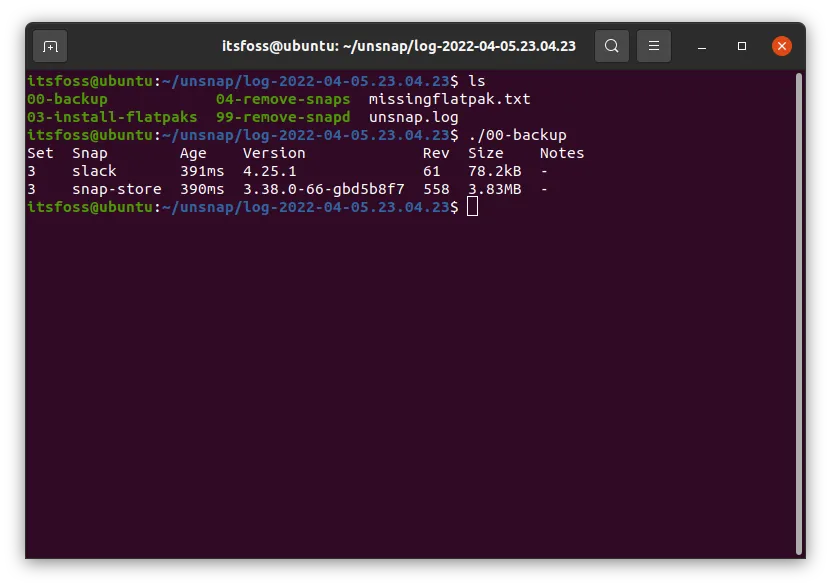Click the ./00-backup command text

[x=517, y=135]
